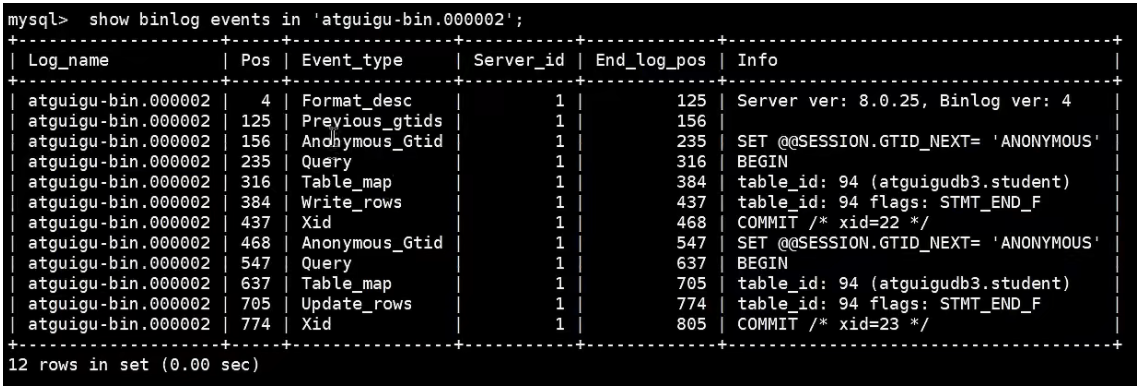The height and width of the screenshot is (390, 1141).
Task: Click the End_log_pos column header
Action: click(651, 60)
